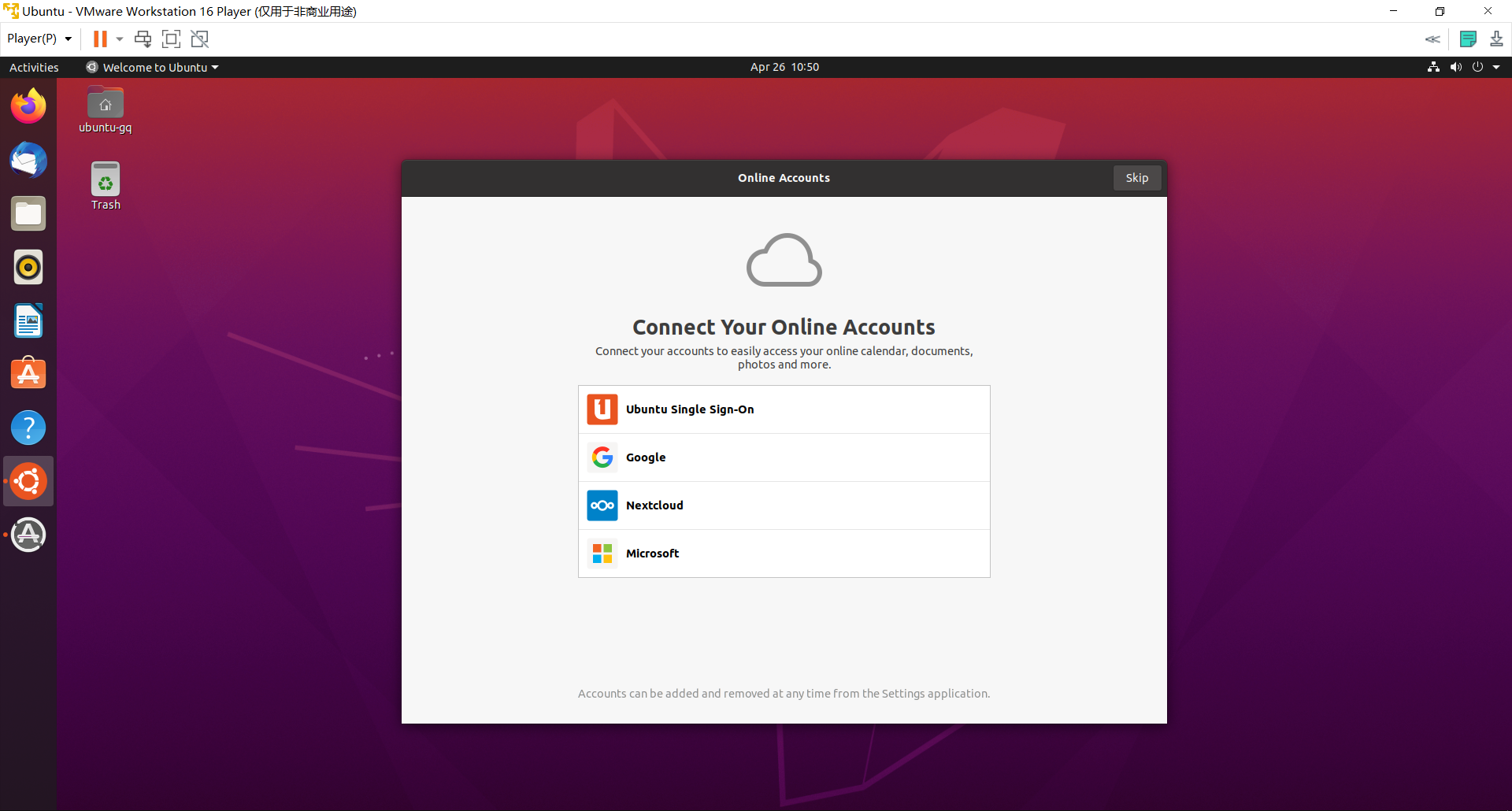The image size is (1512, 811).
Task: Click the VMware notes icon in toolbar
Action: tap(1468, 39)
